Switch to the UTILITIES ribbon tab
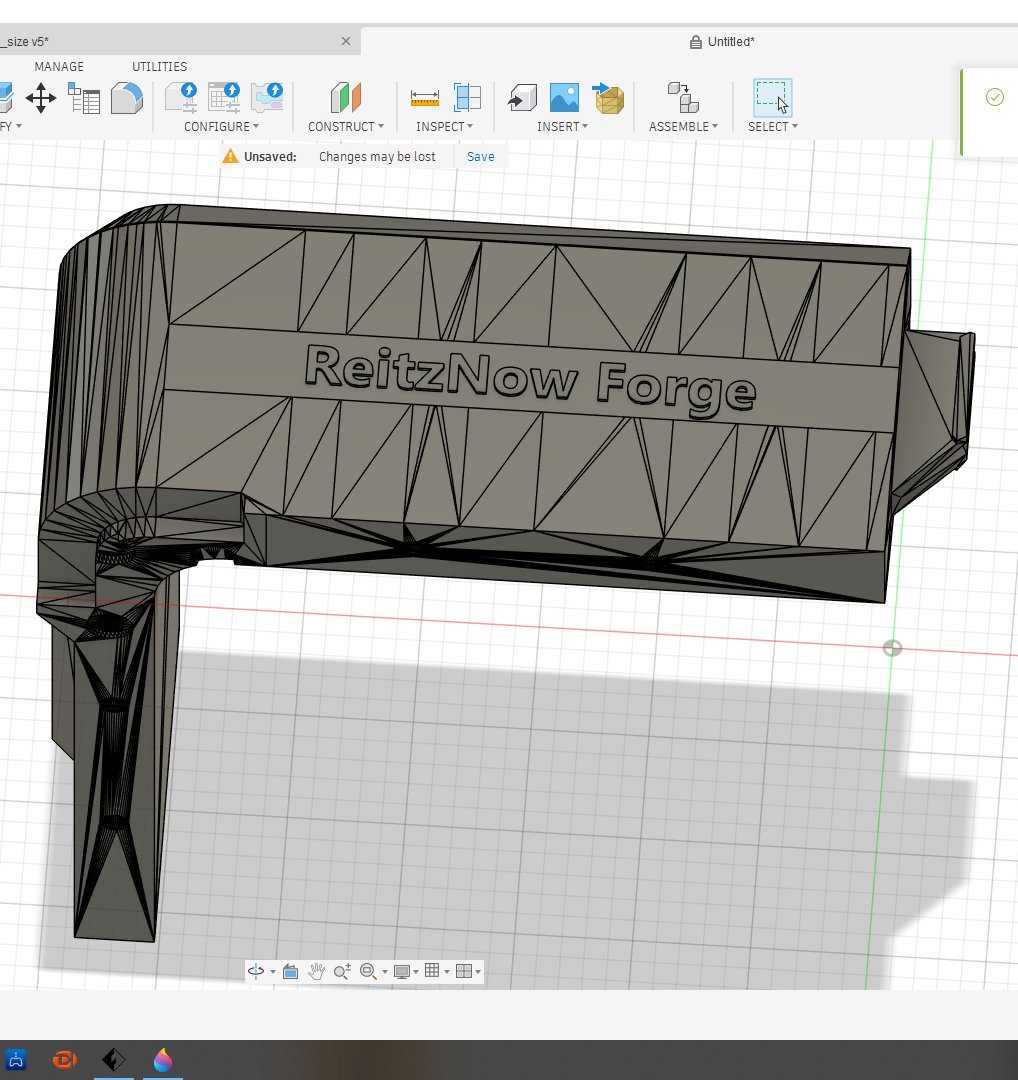This screenshot has width=1018, height=1080. (159, 67)
